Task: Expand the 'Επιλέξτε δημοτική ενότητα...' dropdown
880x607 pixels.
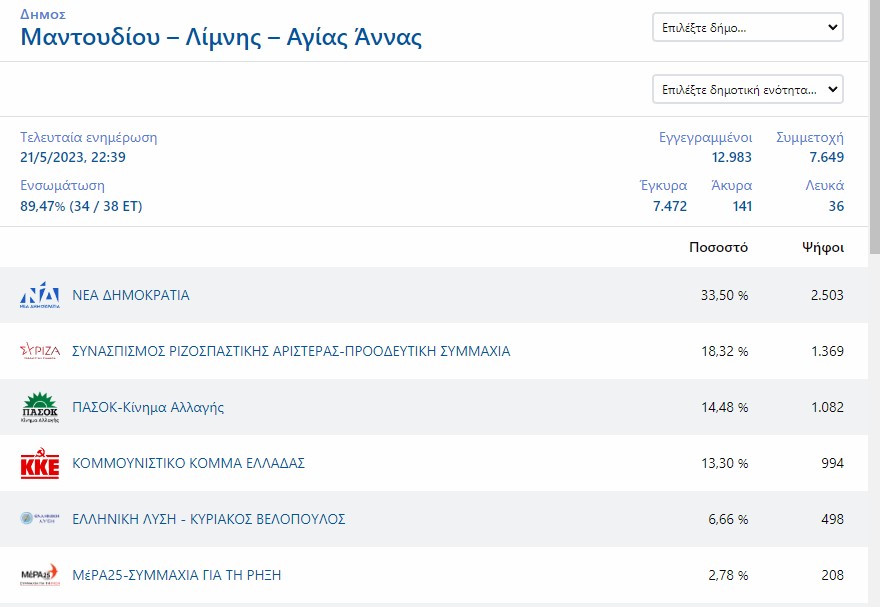Action: pyautogui.click(x=747, y=89)
